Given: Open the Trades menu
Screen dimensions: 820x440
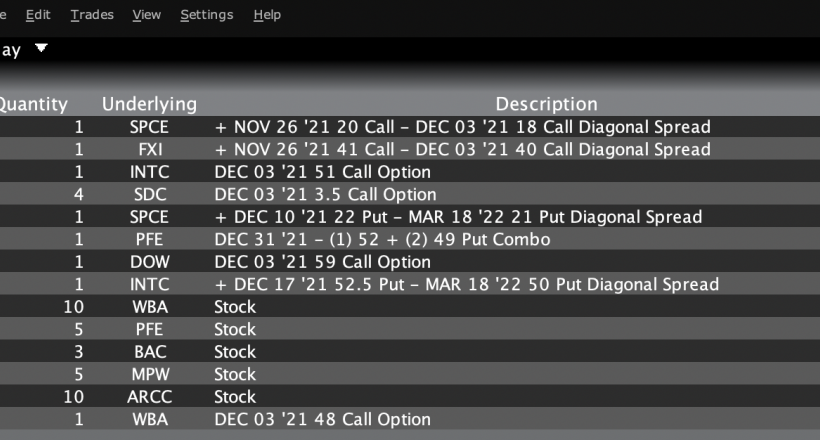Looking at the screenshot, I should tap(92, 15).
